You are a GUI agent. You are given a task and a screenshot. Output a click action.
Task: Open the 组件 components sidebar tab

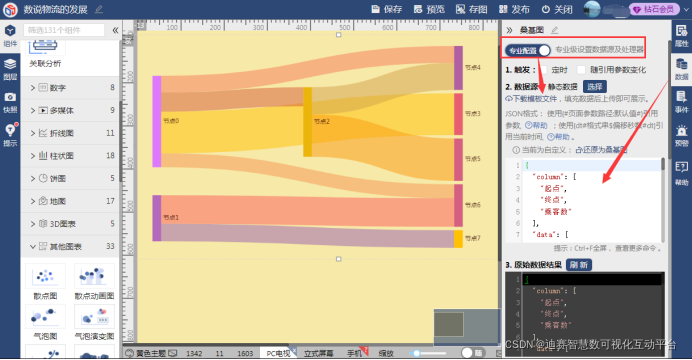[10, 36]
